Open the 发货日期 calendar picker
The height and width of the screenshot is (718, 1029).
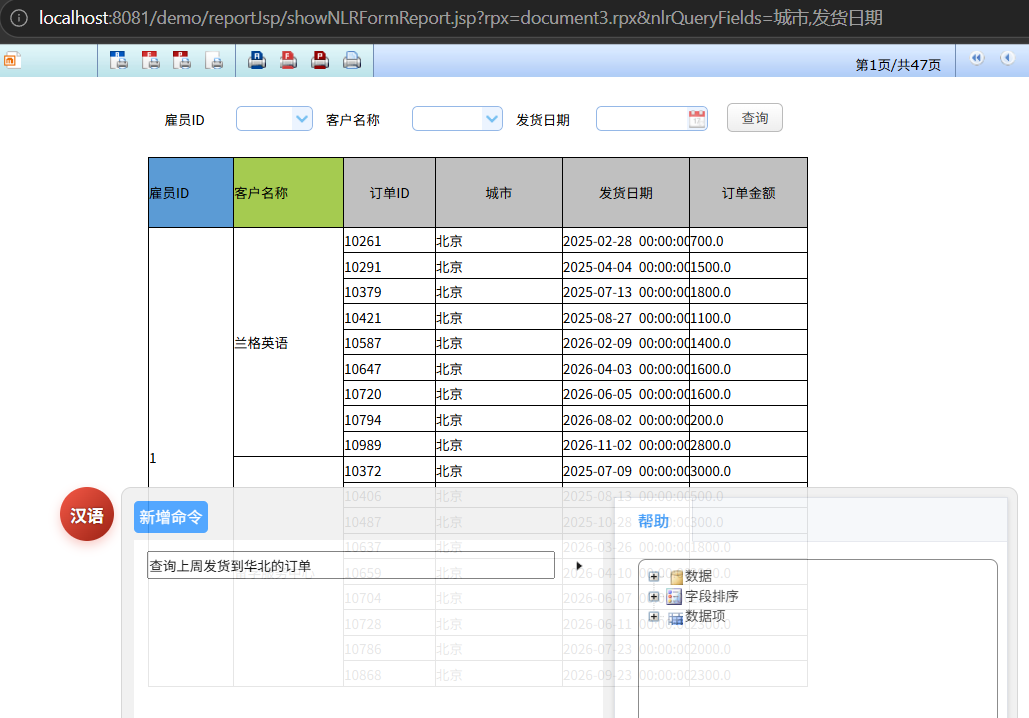click(697, 119)
